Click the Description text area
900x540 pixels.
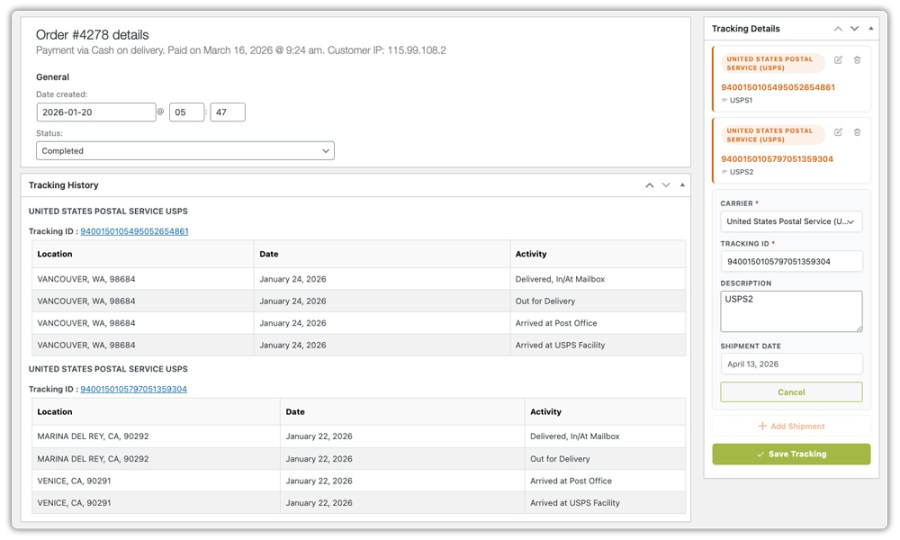click(791, 311)
